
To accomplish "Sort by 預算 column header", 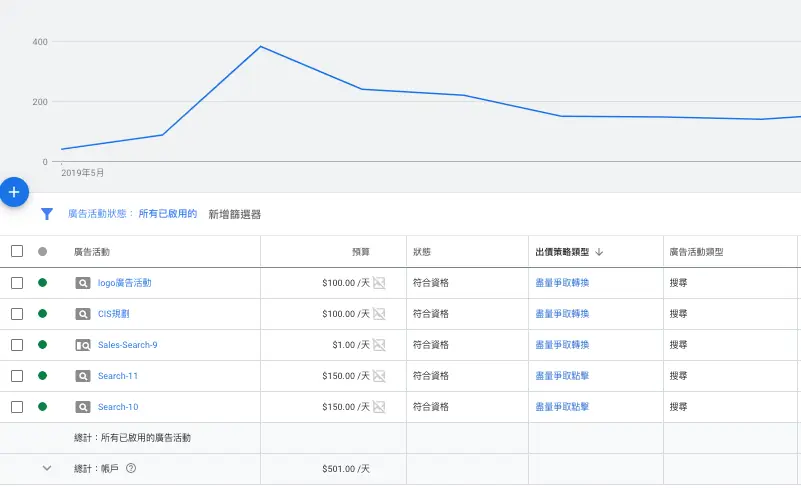I will click(x=361, y=252).
